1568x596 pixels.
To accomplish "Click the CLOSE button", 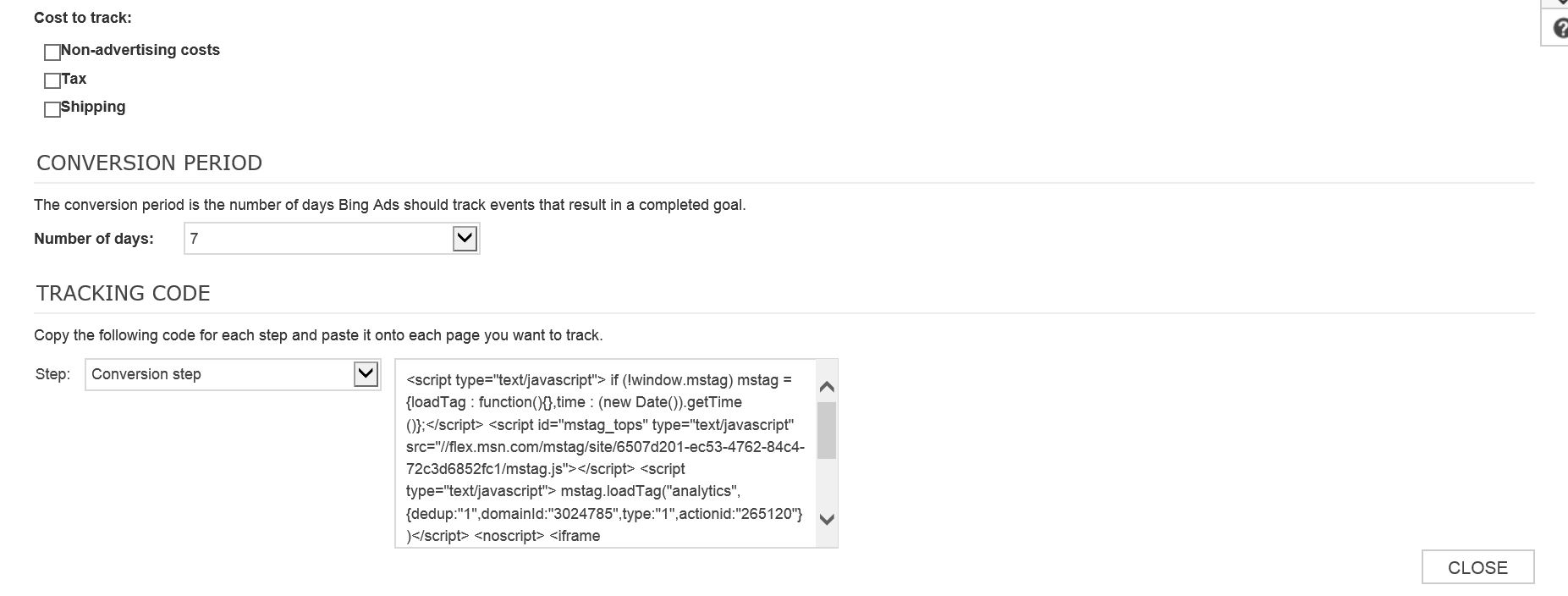I will pos(1477,567).
